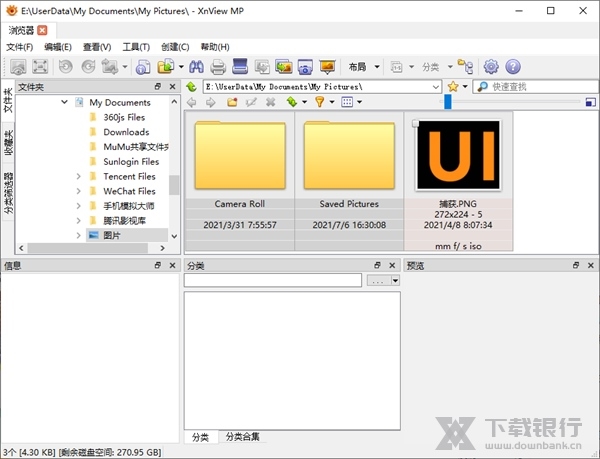600x459 pixels.
Task: Toggle floating for the 预览 panel
Action: point(576,266)
